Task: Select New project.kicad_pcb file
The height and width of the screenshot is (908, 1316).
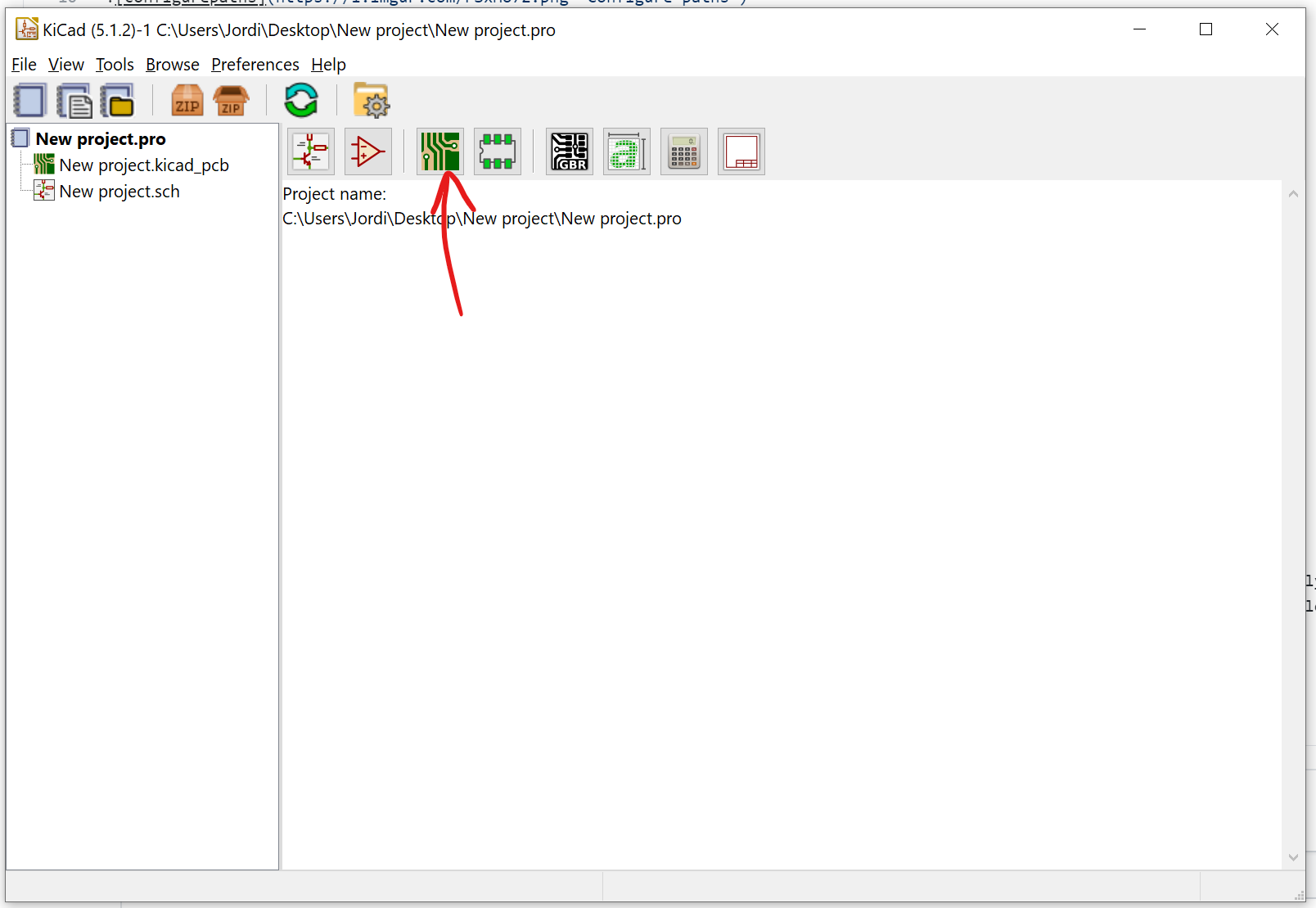Action: tap(144, 165)
